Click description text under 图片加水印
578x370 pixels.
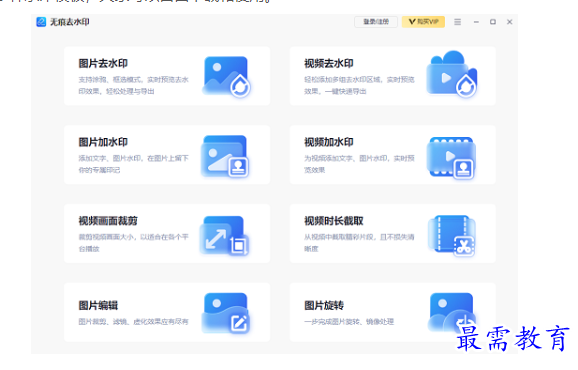pos(133,164)
